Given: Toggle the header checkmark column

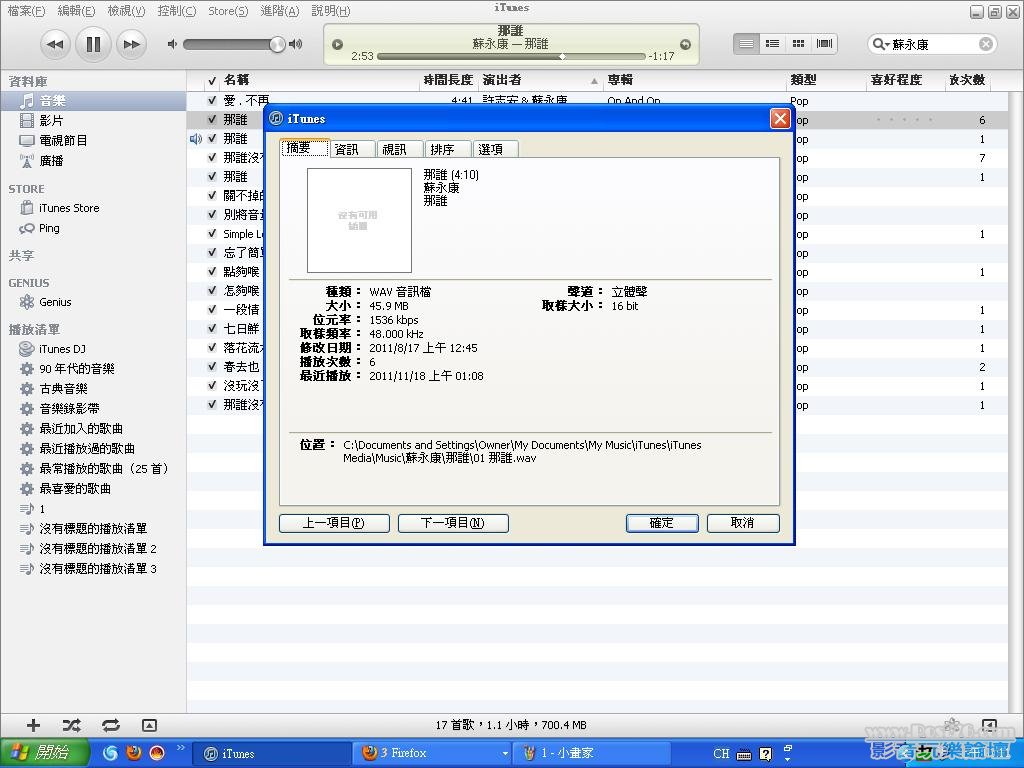Looking at the screenshot, I should [x=212, y=81].
